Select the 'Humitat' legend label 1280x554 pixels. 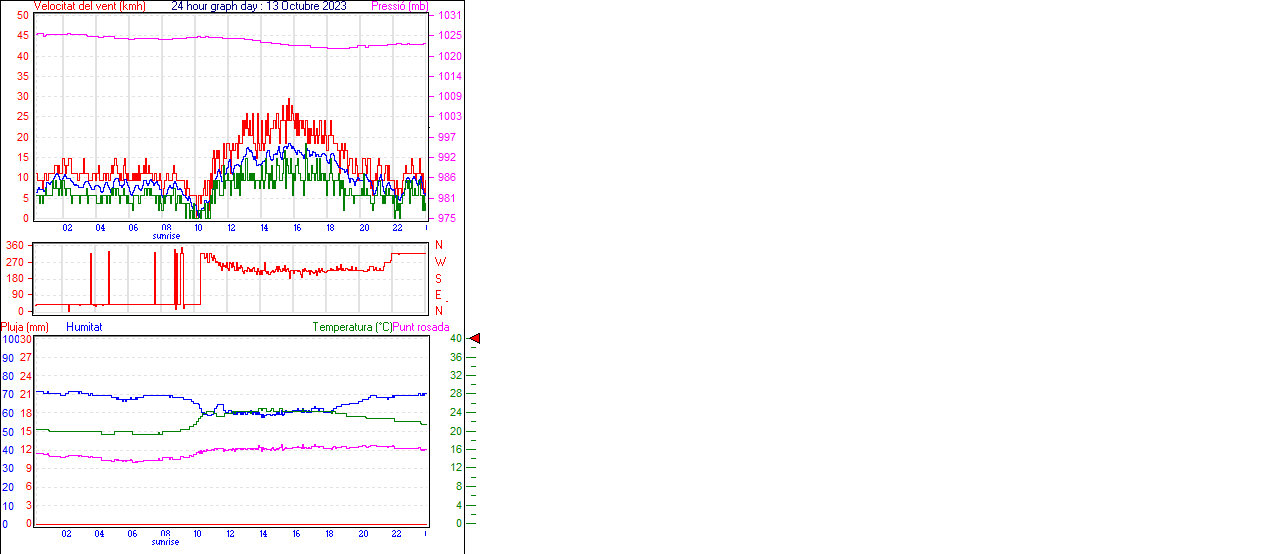[84, 327]
